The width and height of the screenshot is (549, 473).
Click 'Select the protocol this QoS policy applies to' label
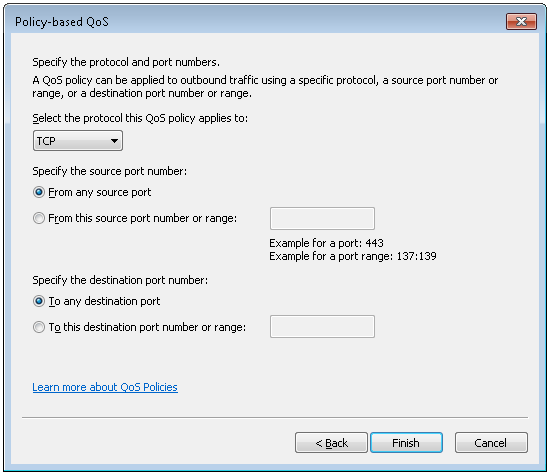(140, 118)
